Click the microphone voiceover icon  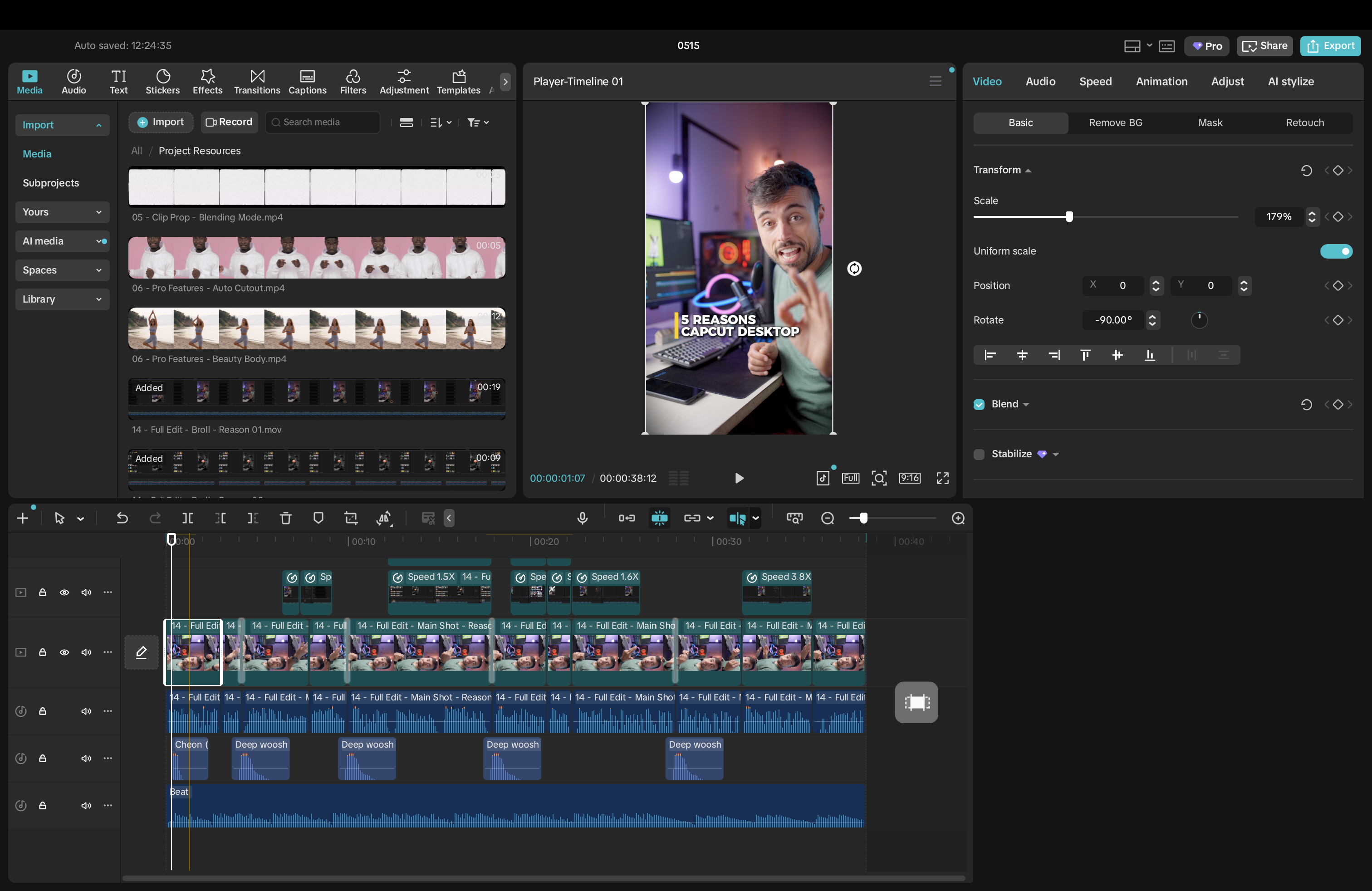click(582, 518)
